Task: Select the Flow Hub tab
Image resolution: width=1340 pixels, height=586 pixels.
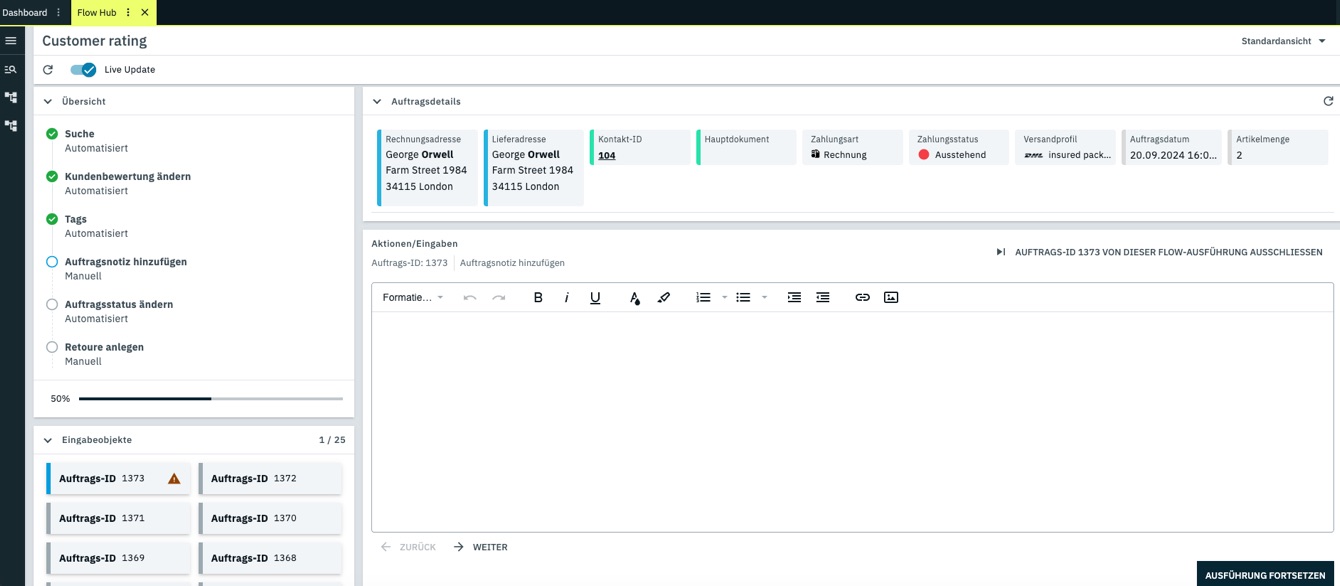Action: (97, 13)
